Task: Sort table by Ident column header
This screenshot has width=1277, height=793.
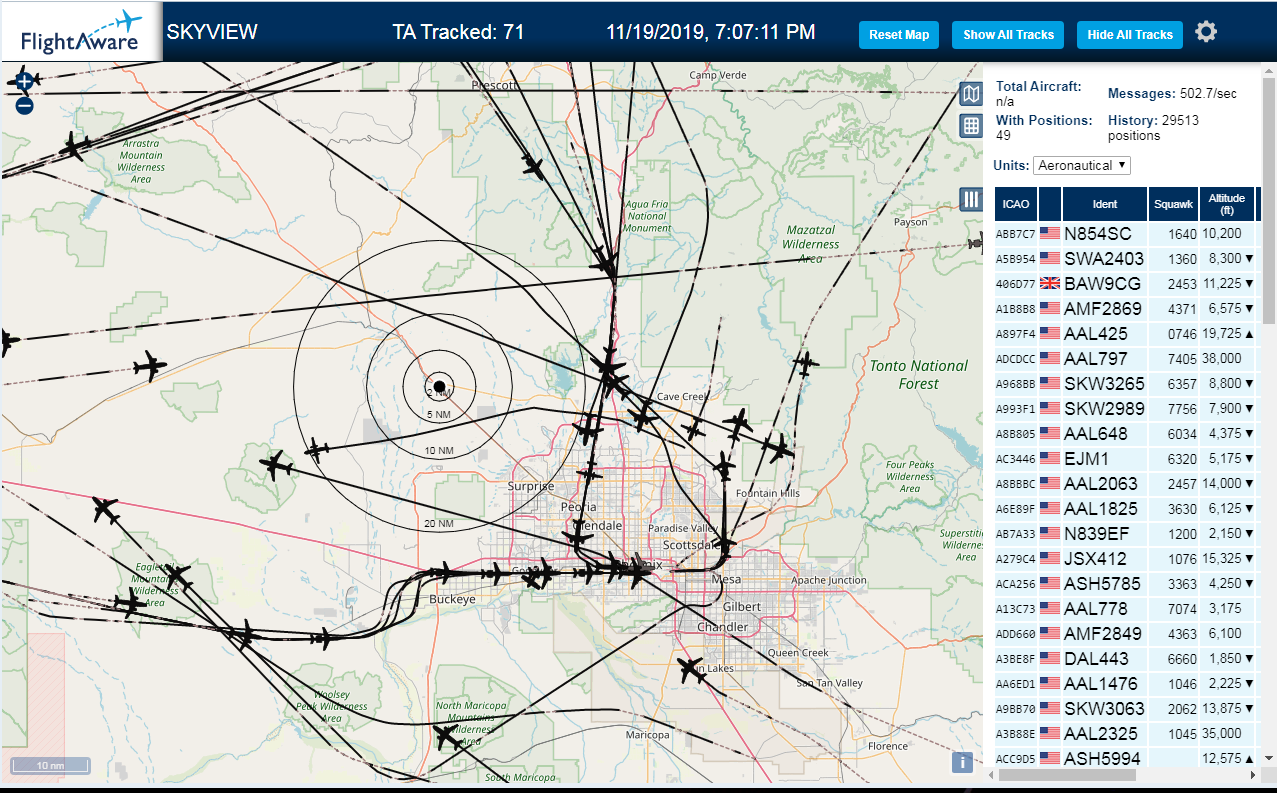Action: (x=1105, y=204)
